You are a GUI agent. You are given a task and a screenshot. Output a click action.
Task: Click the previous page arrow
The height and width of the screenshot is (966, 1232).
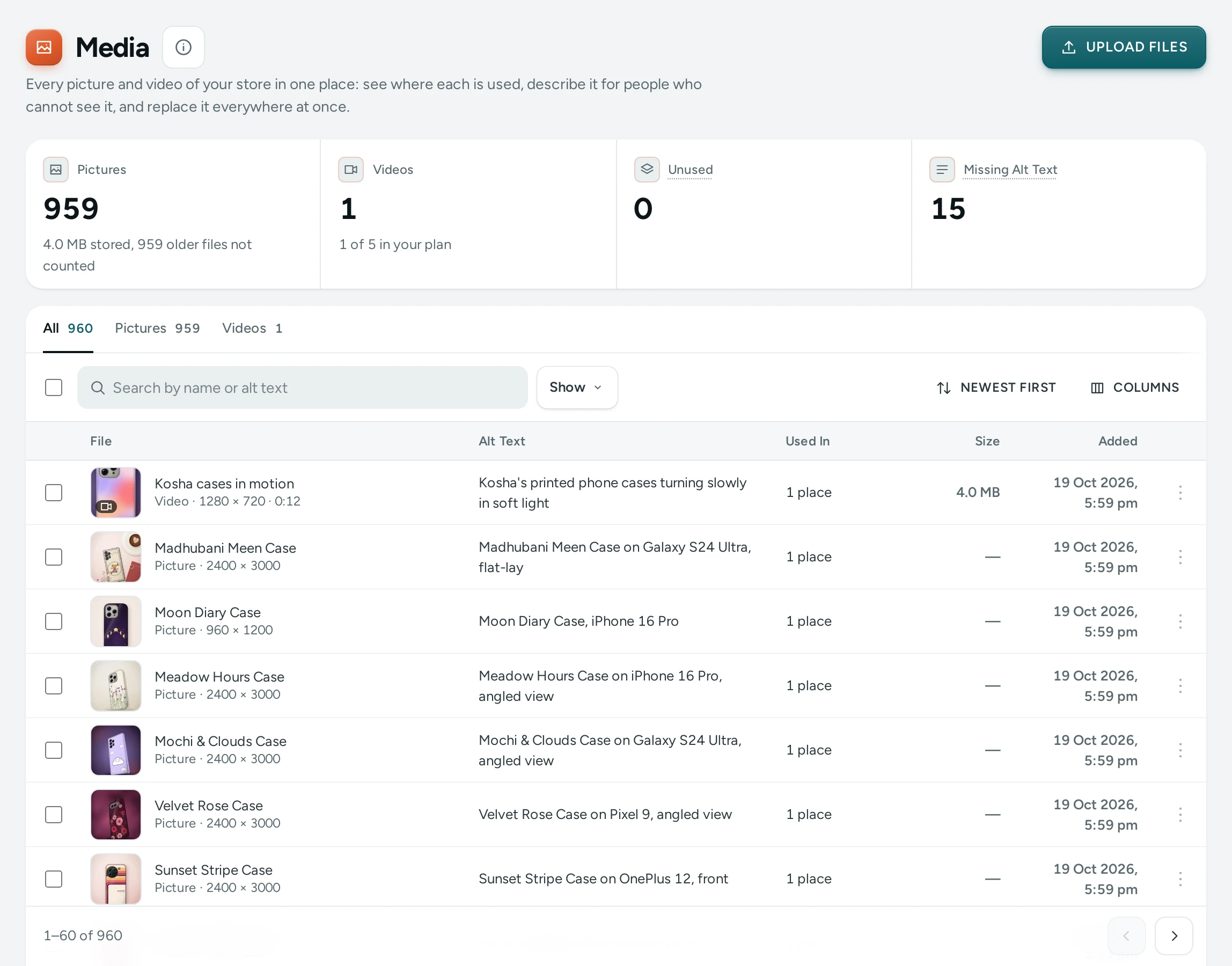(1126, 936)
